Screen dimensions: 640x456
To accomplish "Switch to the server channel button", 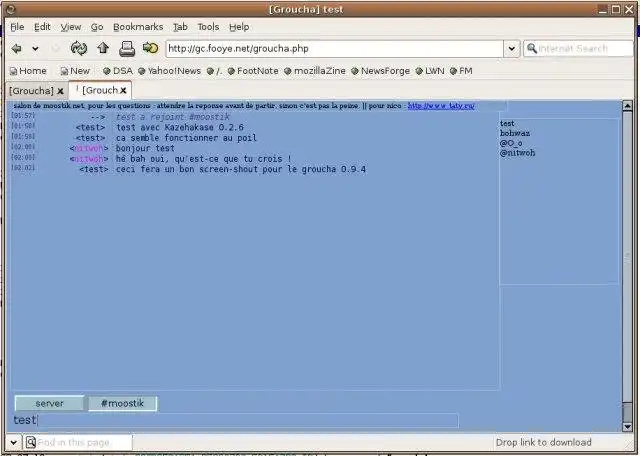I will [x=49, y=403].
